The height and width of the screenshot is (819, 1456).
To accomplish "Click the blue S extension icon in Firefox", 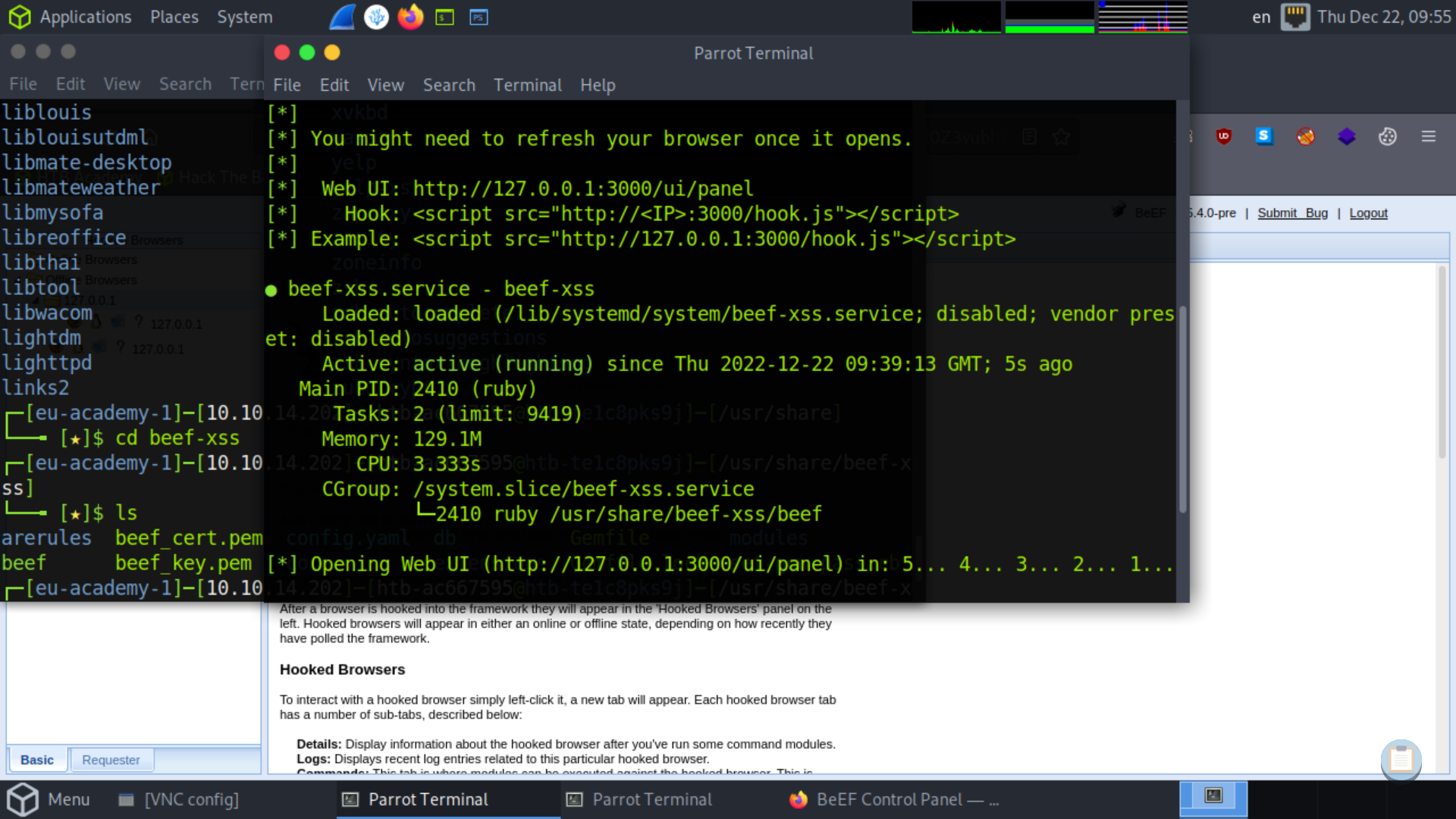I will point(1264,136).
